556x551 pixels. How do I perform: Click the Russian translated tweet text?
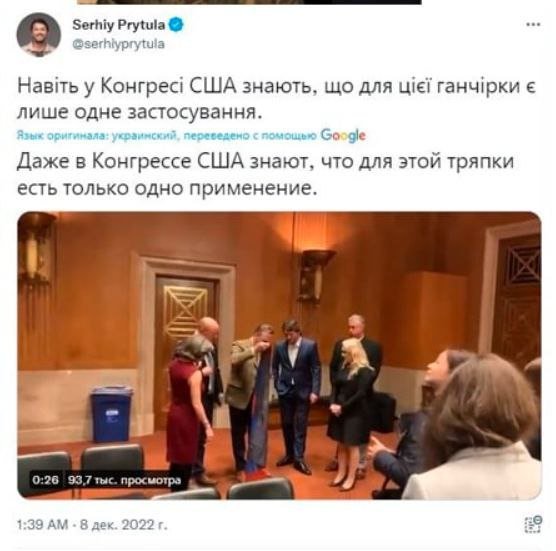265,174
